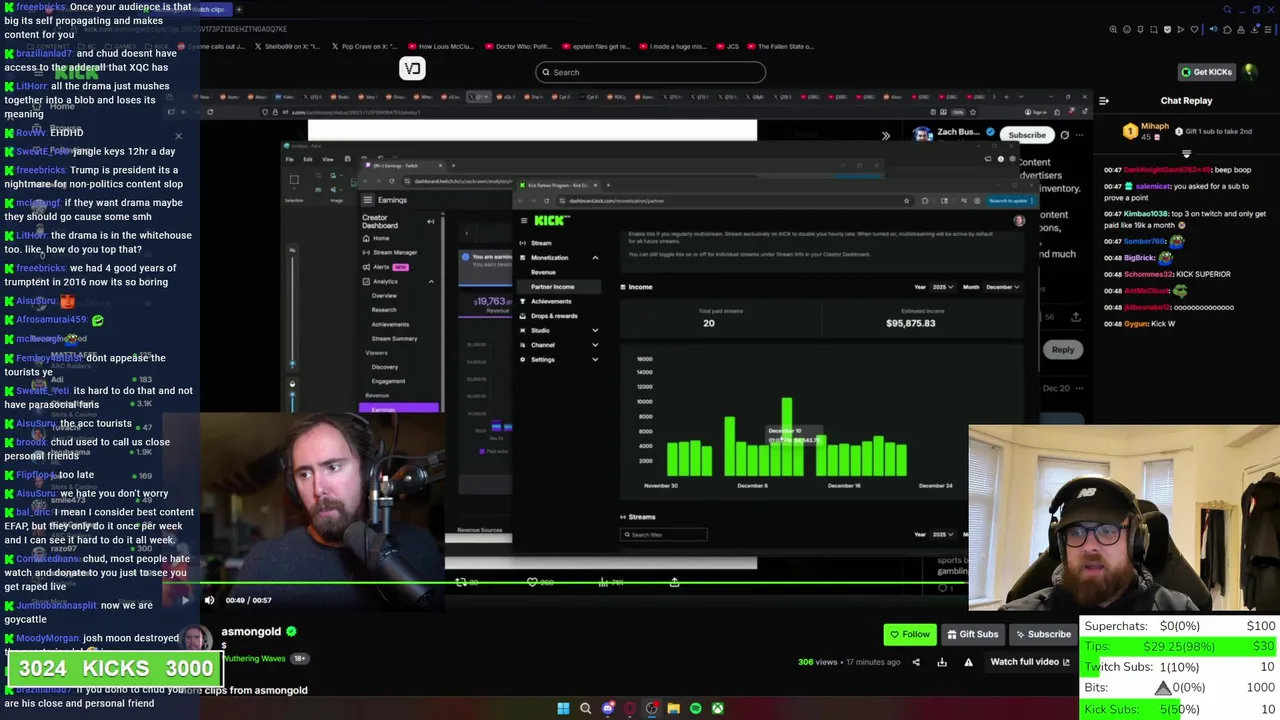Click Search titles field under Streams
The width and height of the screenshot is (1280, 720).
(663, 535)
